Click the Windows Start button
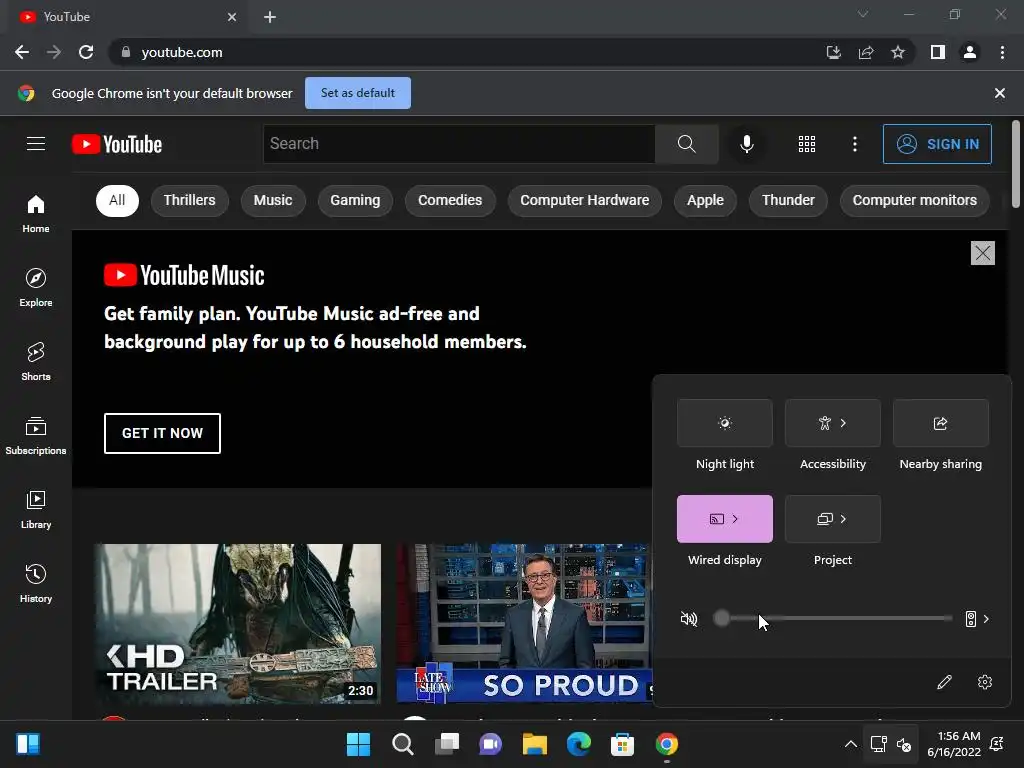 pos(359,744)
